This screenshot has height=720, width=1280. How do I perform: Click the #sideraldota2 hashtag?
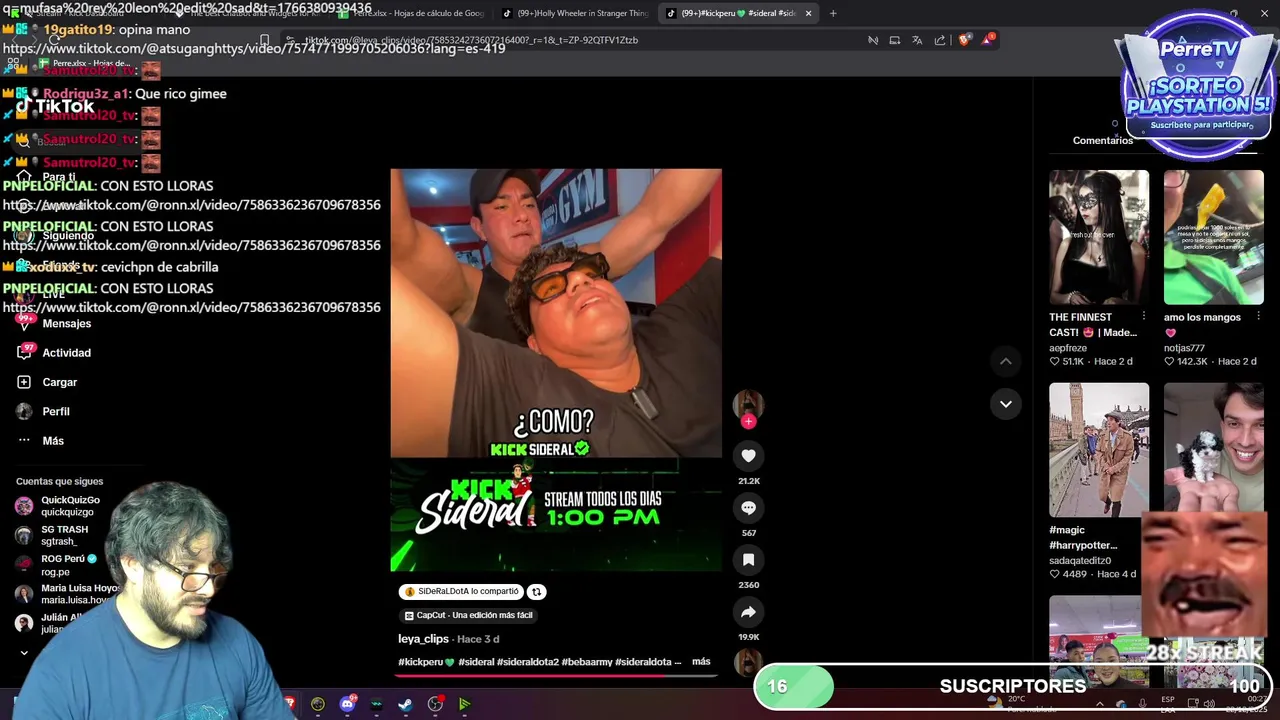[x=527, y=662]
